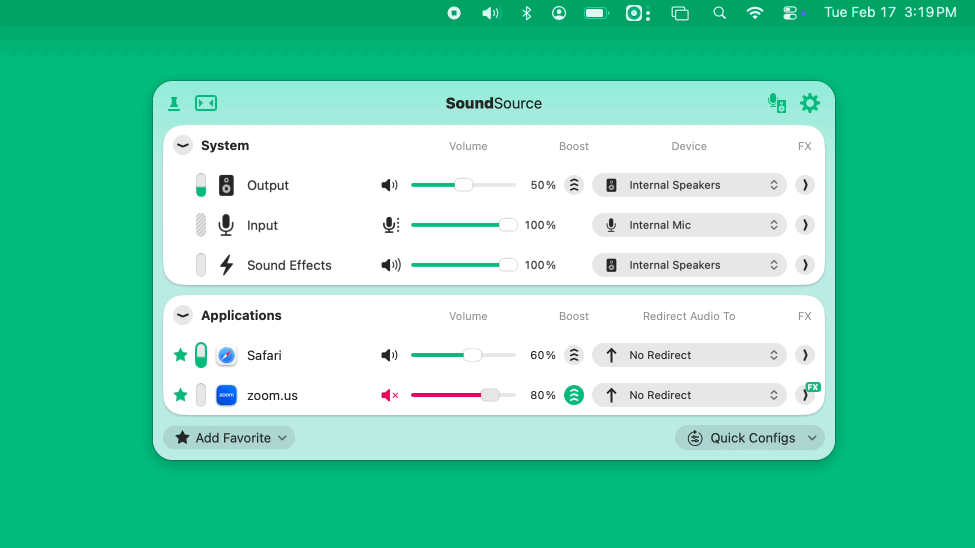The height and width of the screenshot is (548, 975).
Task: Open Safari No Redirect dropdown
Action: click(689, 355)
